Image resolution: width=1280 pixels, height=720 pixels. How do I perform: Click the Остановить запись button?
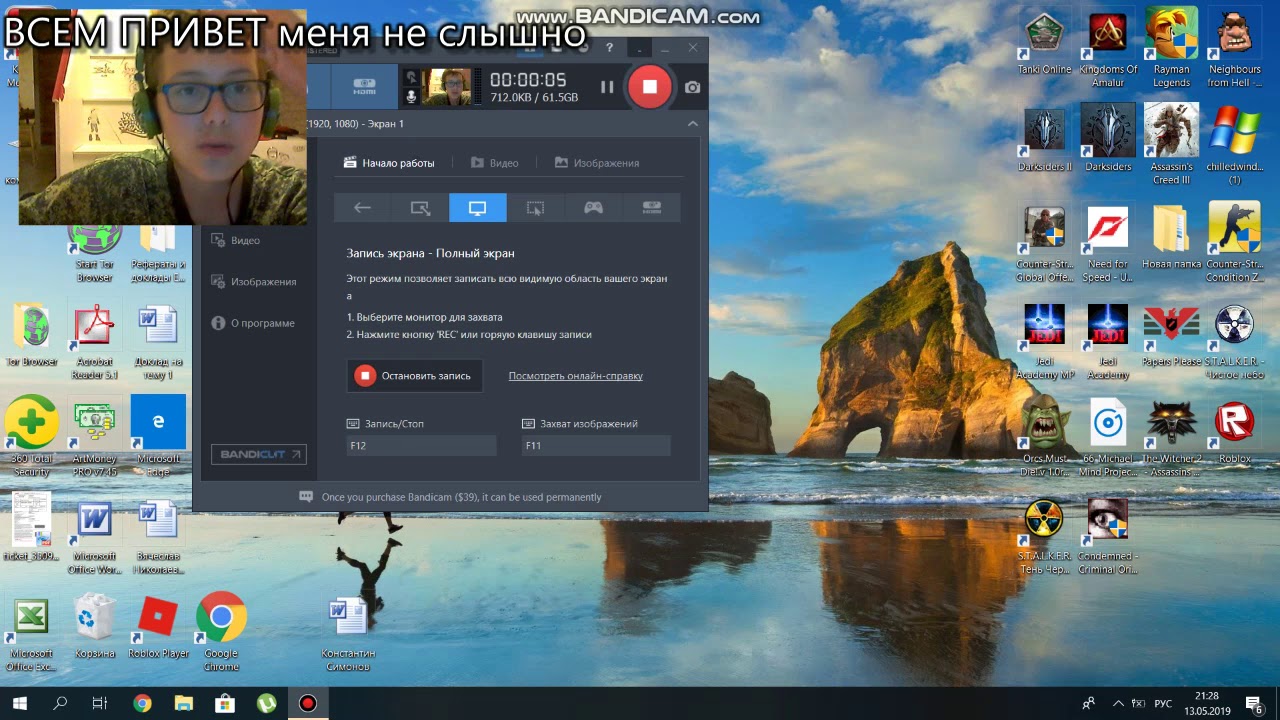[415, 376]
